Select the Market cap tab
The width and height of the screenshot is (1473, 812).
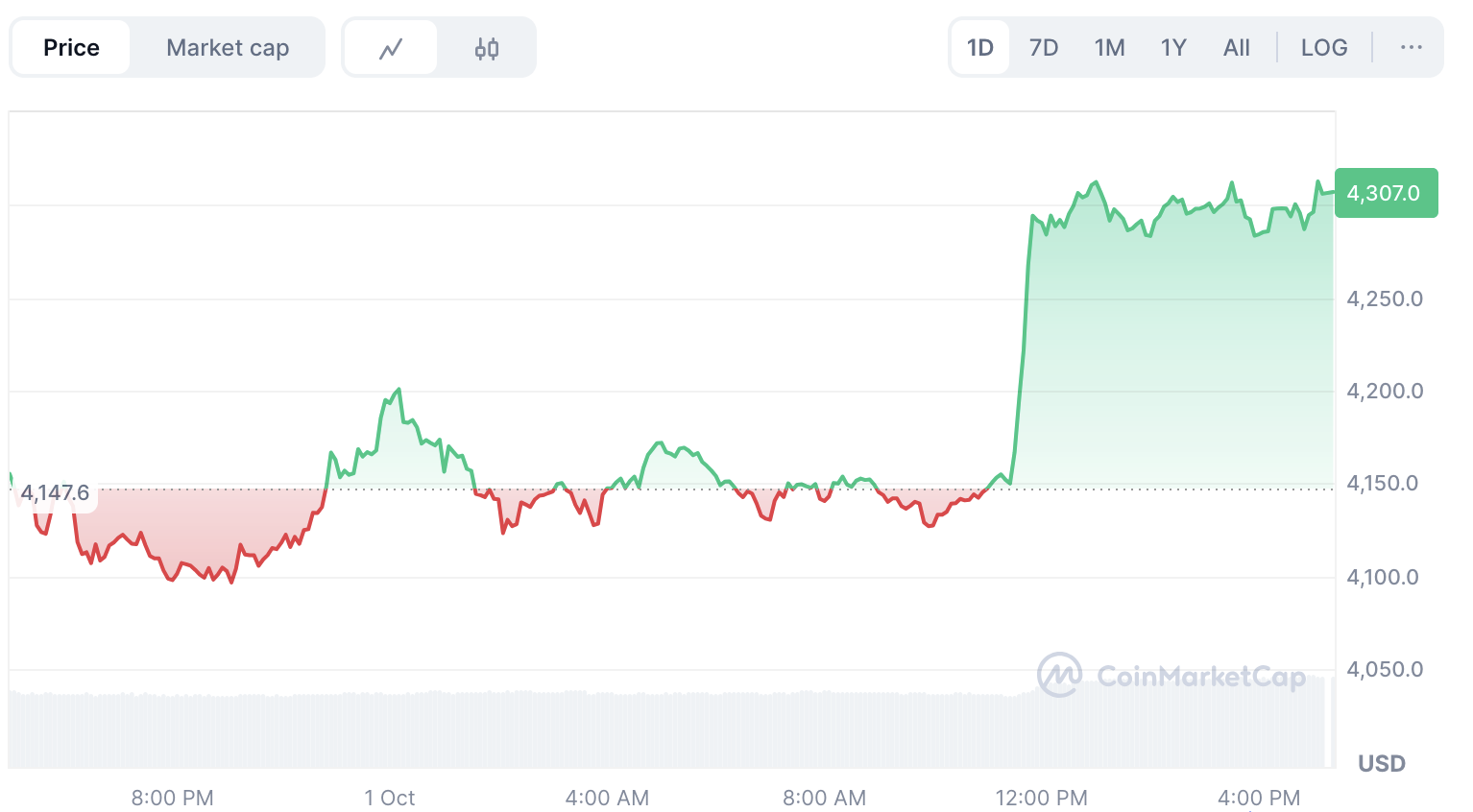pos(228,48)
